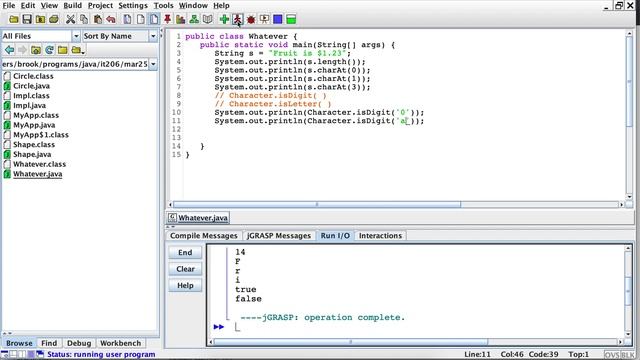Screen dimensions: 640x360
Task: Click the blank page toolbar icon
Action: [140, 19]
